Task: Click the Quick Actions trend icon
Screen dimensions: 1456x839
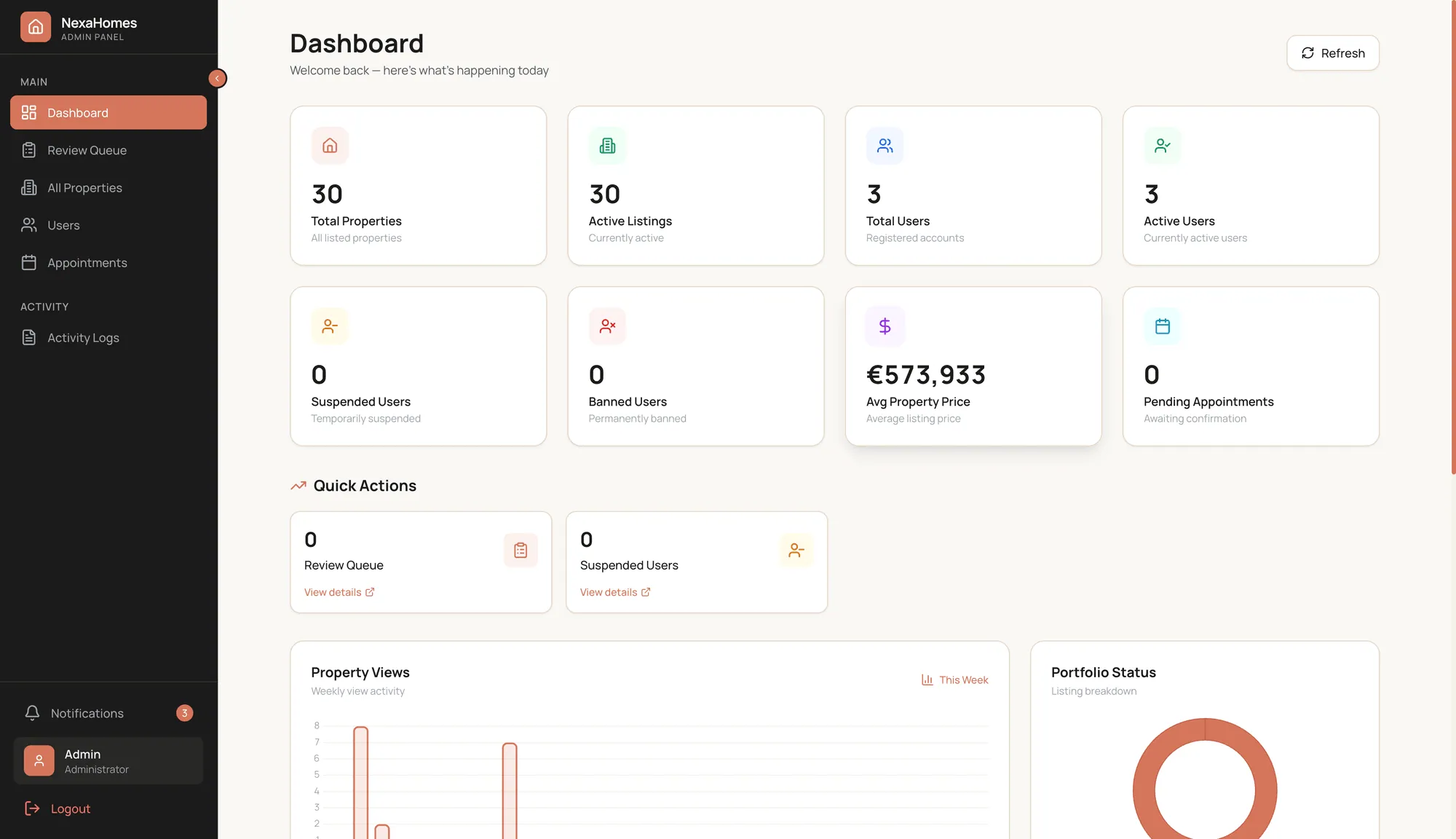Action: pos(298,486)
